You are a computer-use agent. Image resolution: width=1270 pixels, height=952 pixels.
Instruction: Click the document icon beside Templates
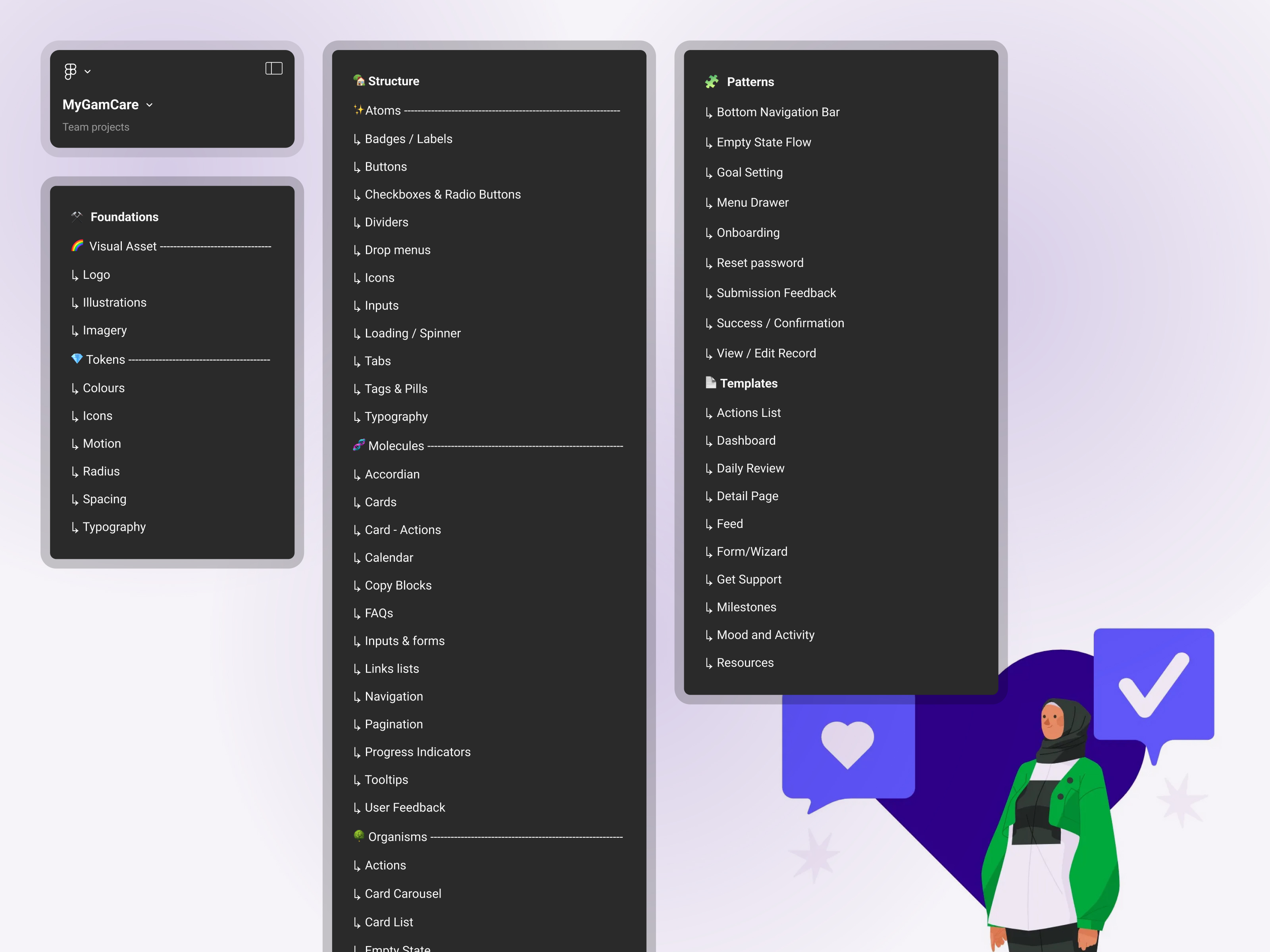point(711,382)
